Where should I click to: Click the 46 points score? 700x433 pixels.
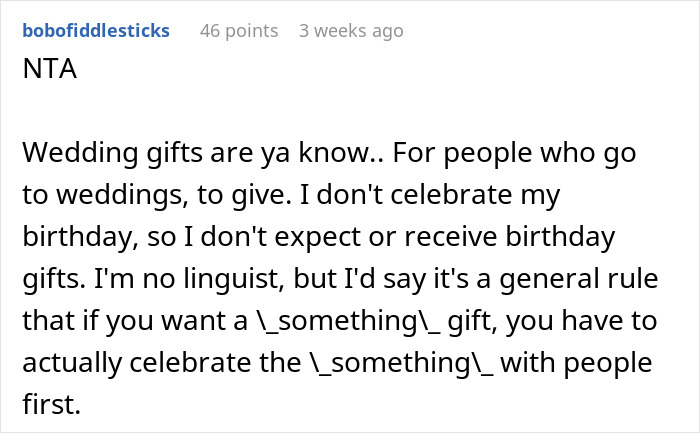tap(239, 31)
